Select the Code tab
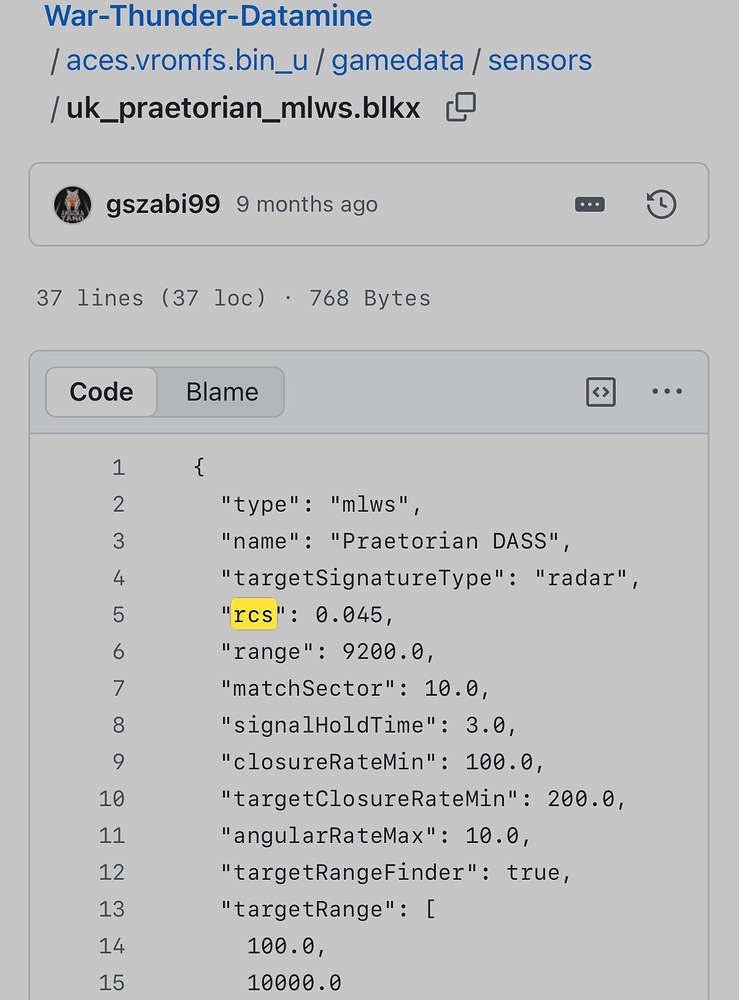The width and height of the screenshot is (739, 1000). click(101, 392)
